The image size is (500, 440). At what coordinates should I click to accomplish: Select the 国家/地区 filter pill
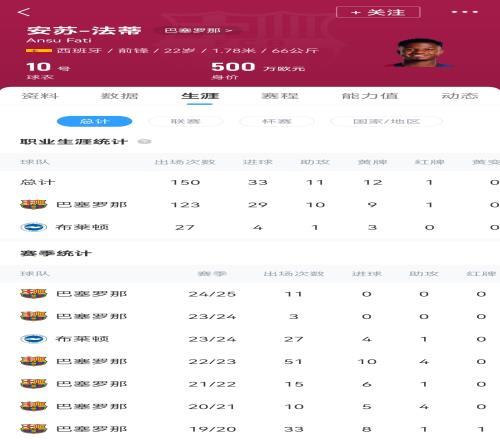(x=386, y=121)
